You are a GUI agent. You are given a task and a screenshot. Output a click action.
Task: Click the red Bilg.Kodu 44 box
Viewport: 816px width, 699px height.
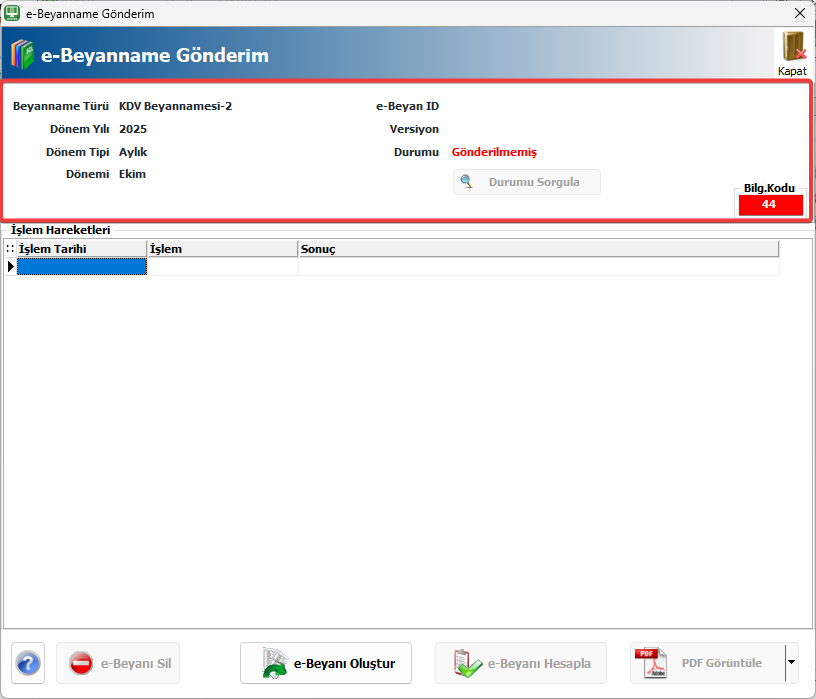pos(769,204)
